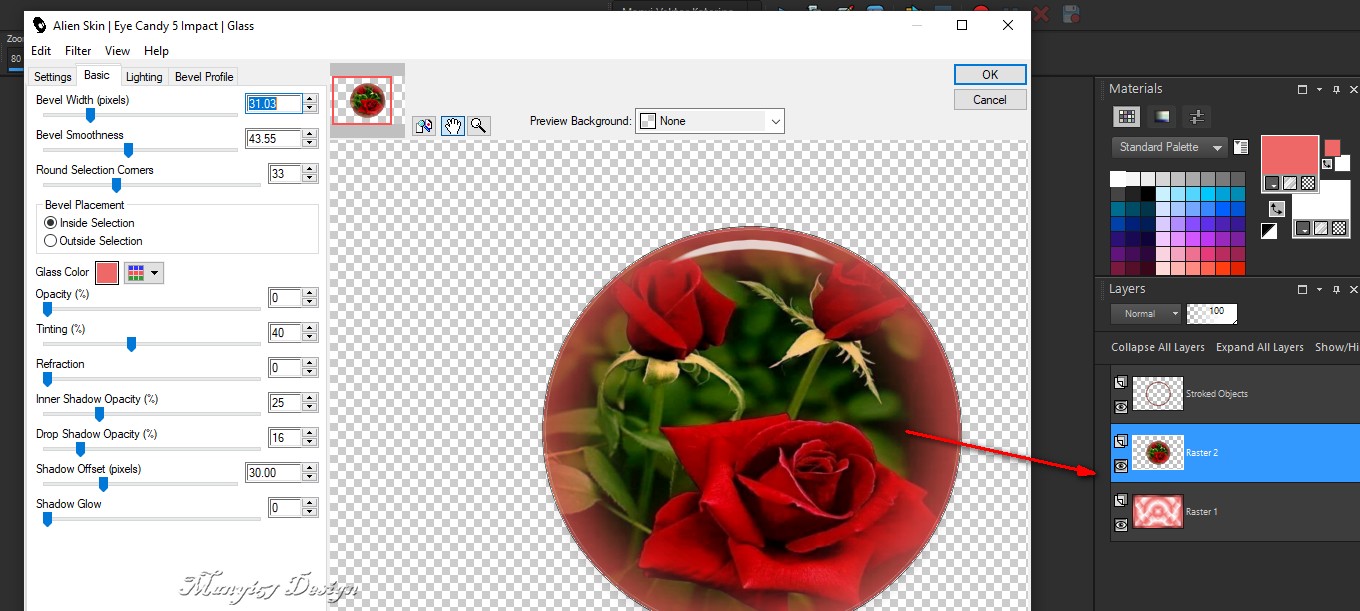Image resolution: width=1360 pixels, height=611 pixels.
Task: Open the Standard Palette dropdown
Action: coord(1169,147)
